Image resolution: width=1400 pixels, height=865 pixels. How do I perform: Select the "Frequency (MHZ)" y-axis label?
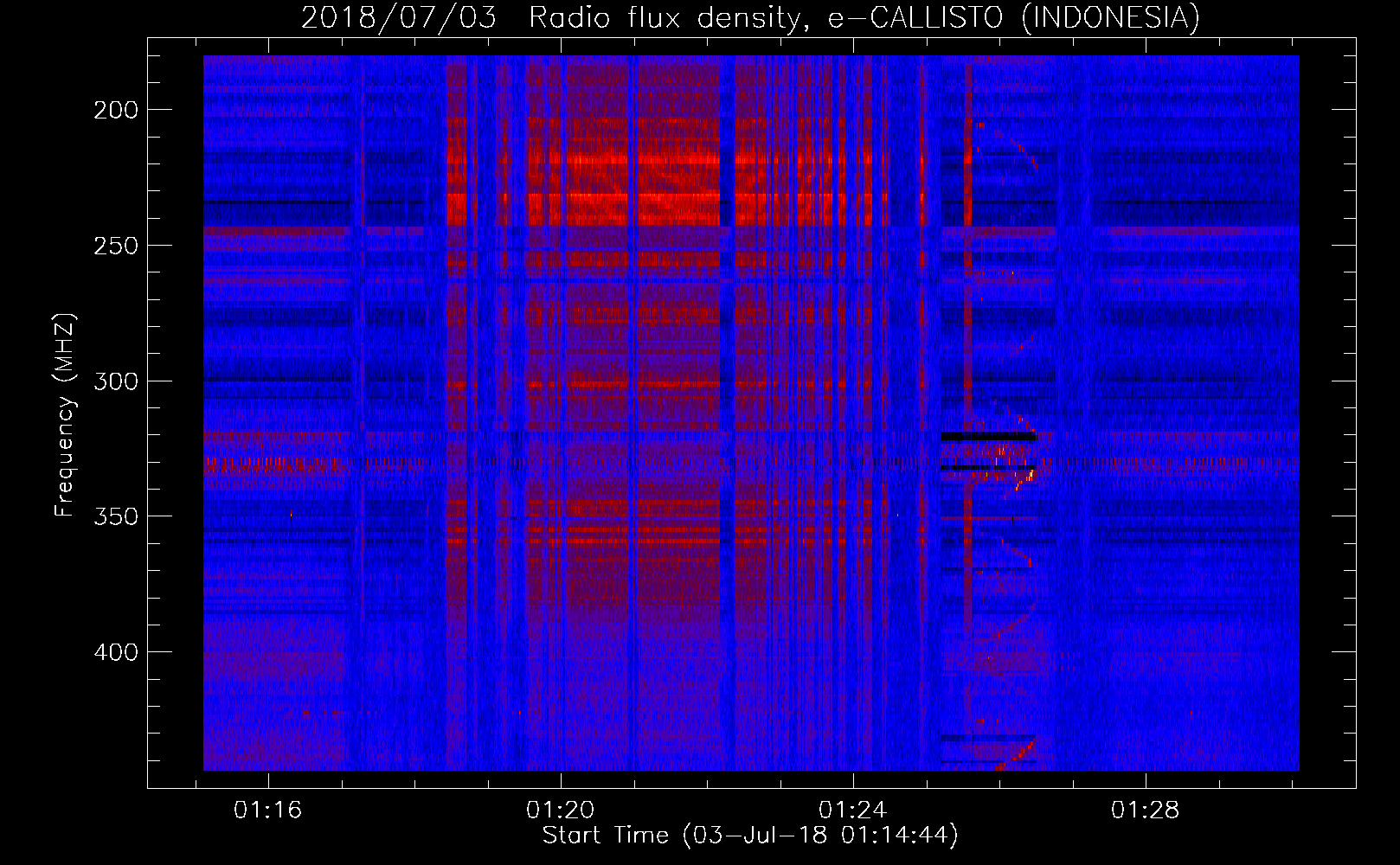click(65, 415)
